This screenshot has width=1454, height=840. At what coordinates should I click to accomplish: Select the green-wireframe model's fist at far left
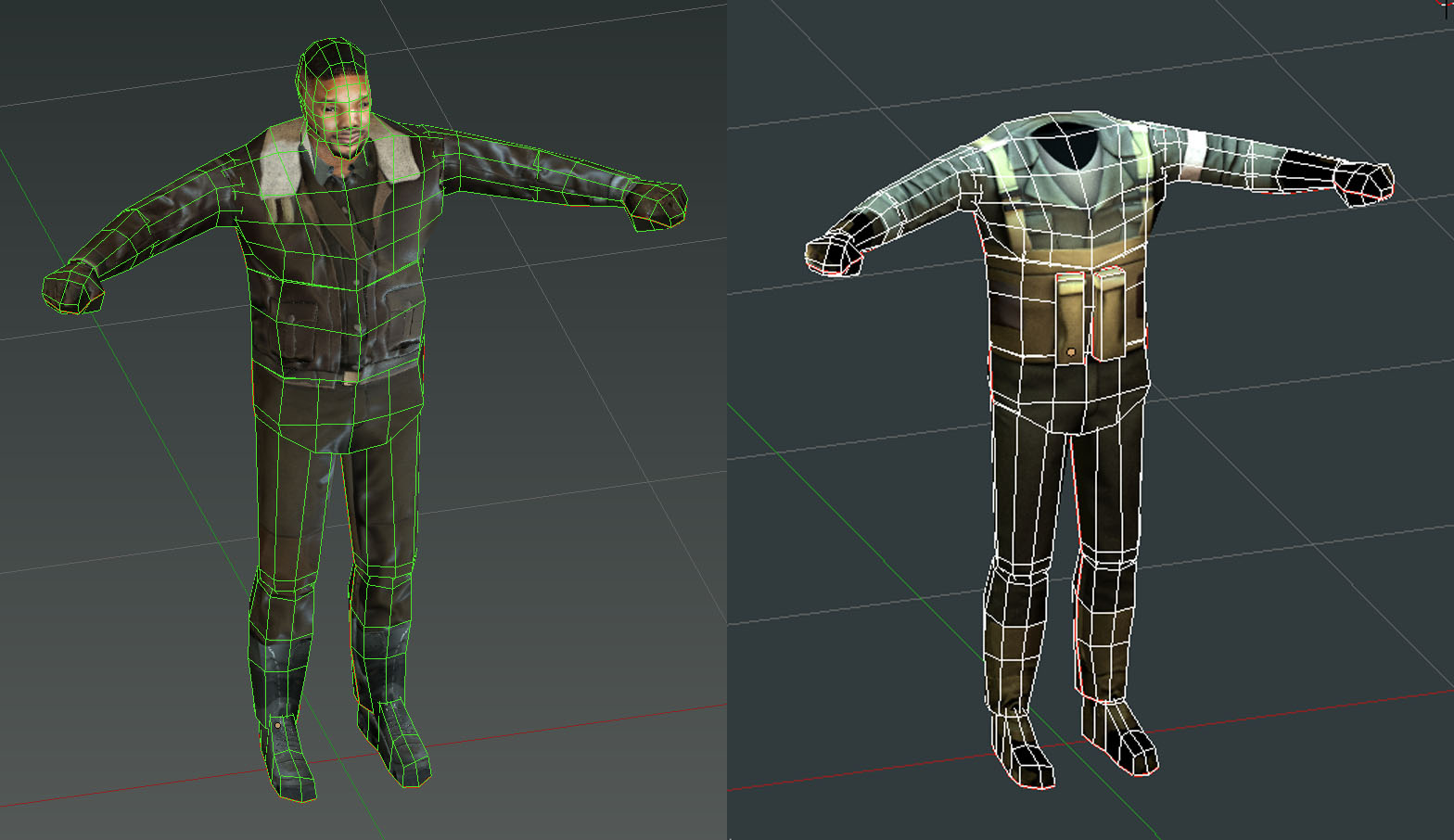(73, 286)
